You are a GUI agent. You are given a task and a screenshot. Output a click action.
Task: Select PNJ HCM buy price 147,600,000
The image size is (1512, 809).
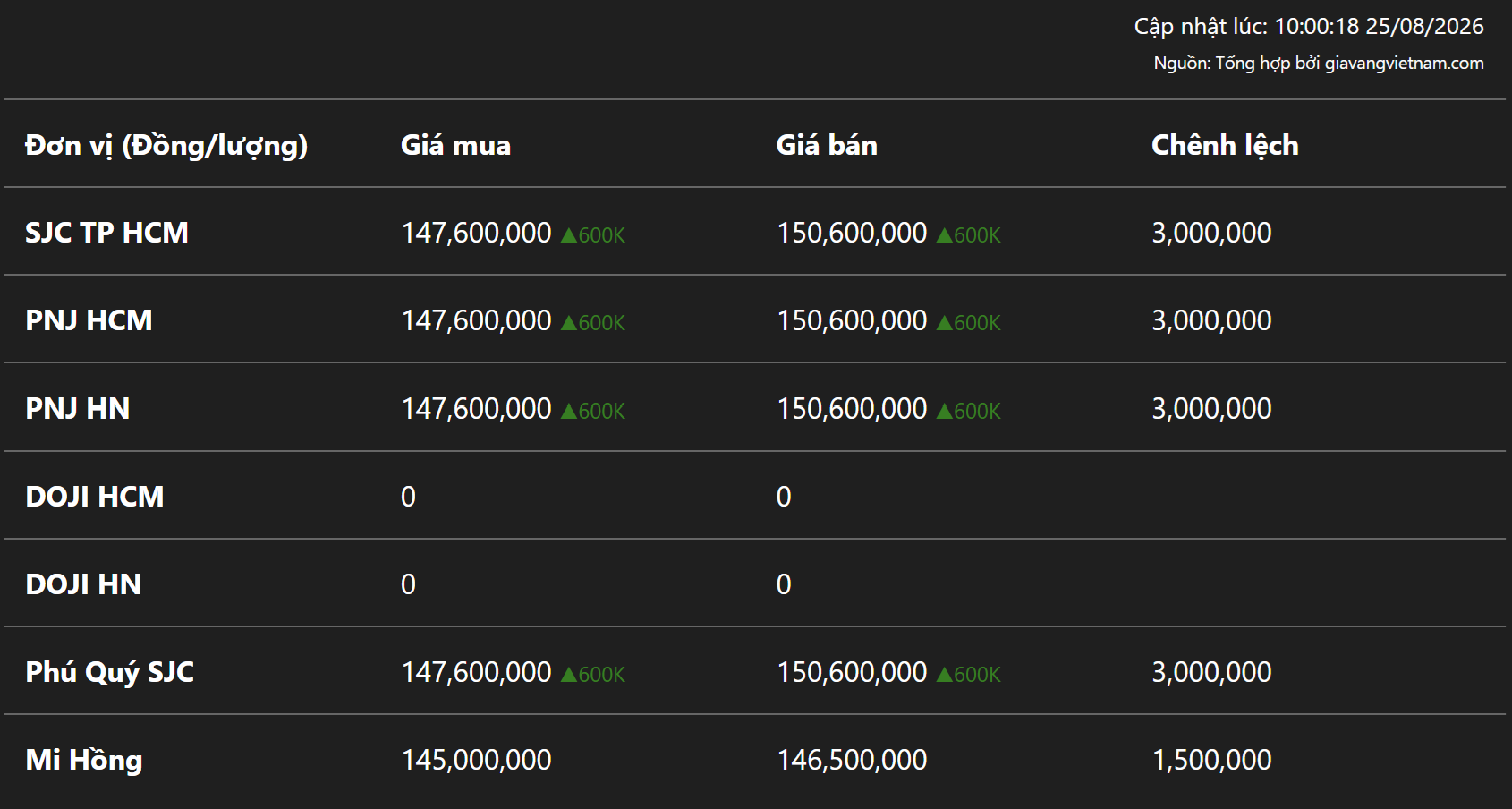point(476,320)
